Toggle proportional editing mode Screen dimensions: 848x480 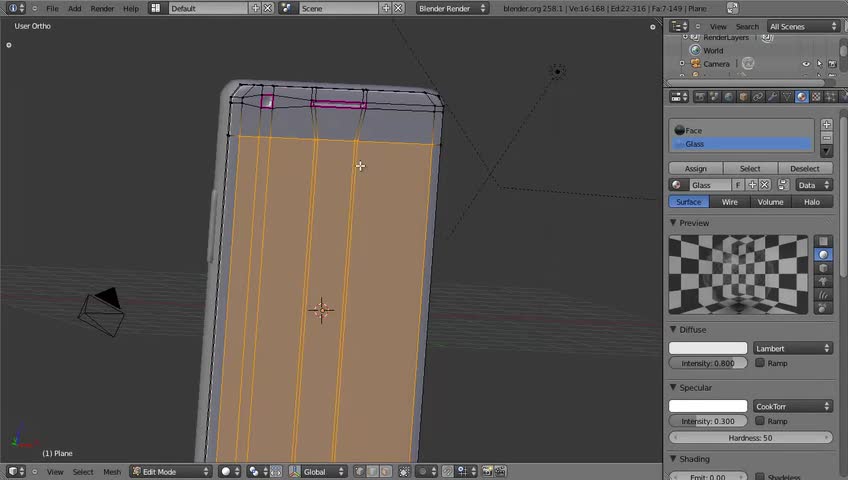427,471
